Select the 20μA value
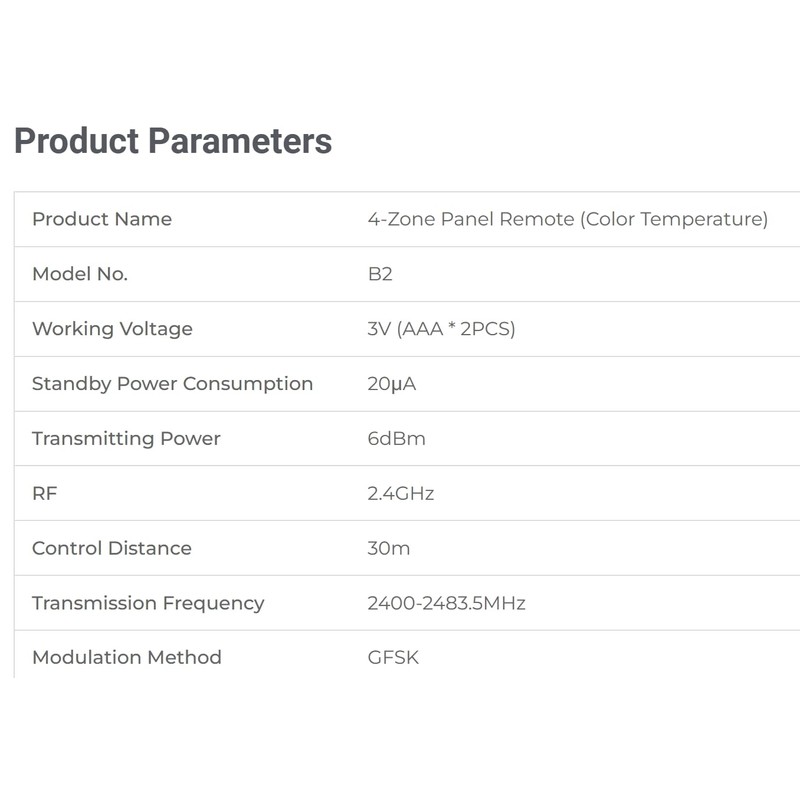The height and width of the screenshot is (800, 800). tap(392, 384)
